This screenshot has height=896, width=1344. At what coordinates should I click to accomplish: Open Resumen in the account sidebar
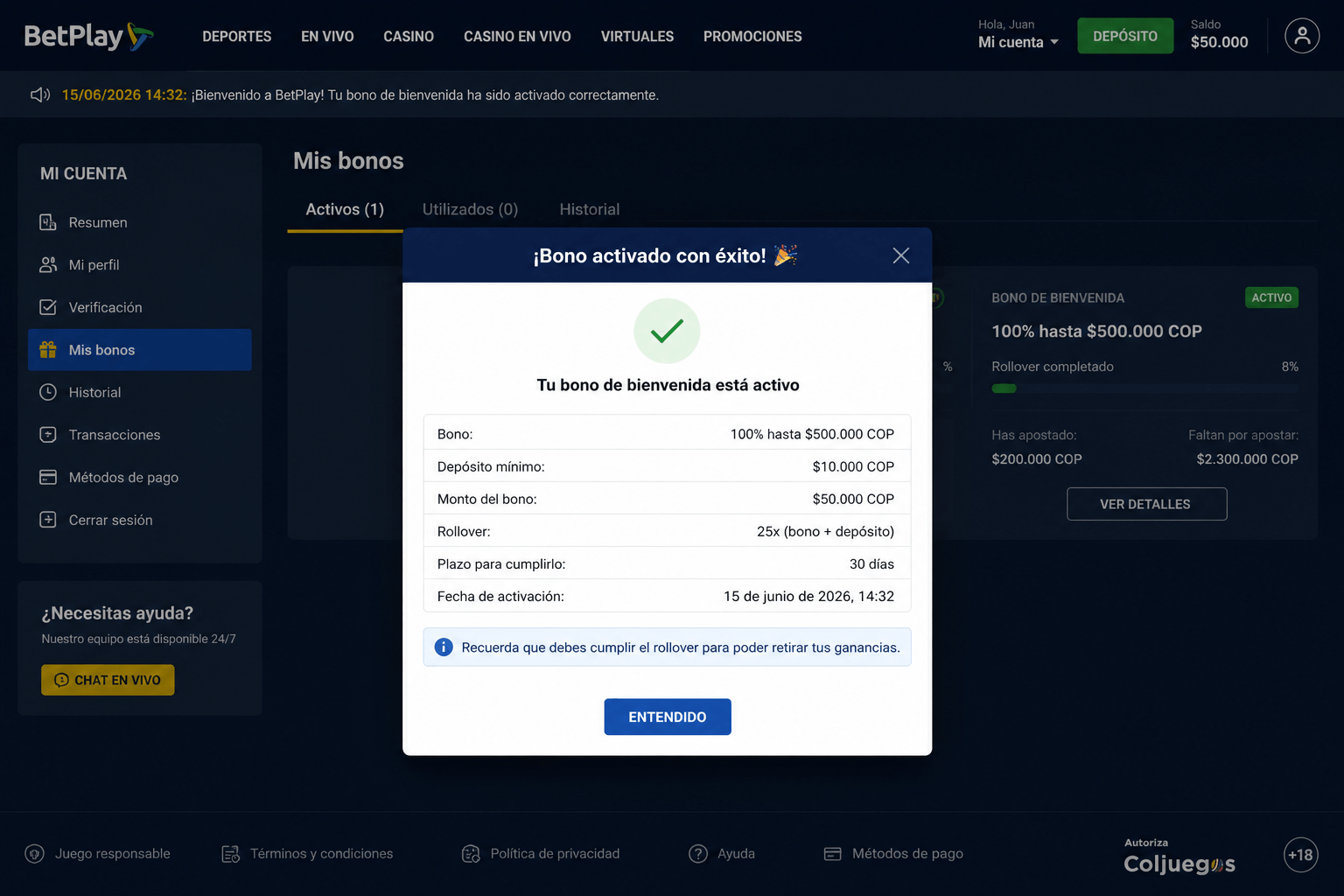point(140,222)
